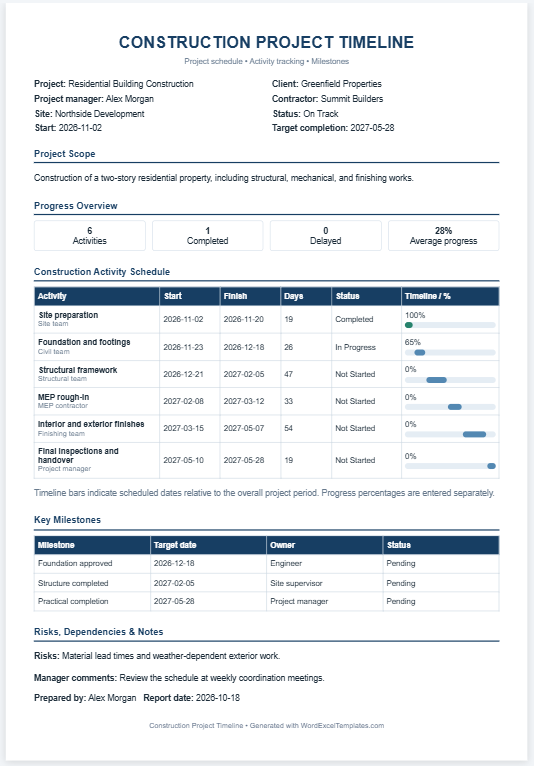Screen dimensions: 534x766
Task: Click the 'Target completion: 2027-05-28' line
Action: point(333,128)
